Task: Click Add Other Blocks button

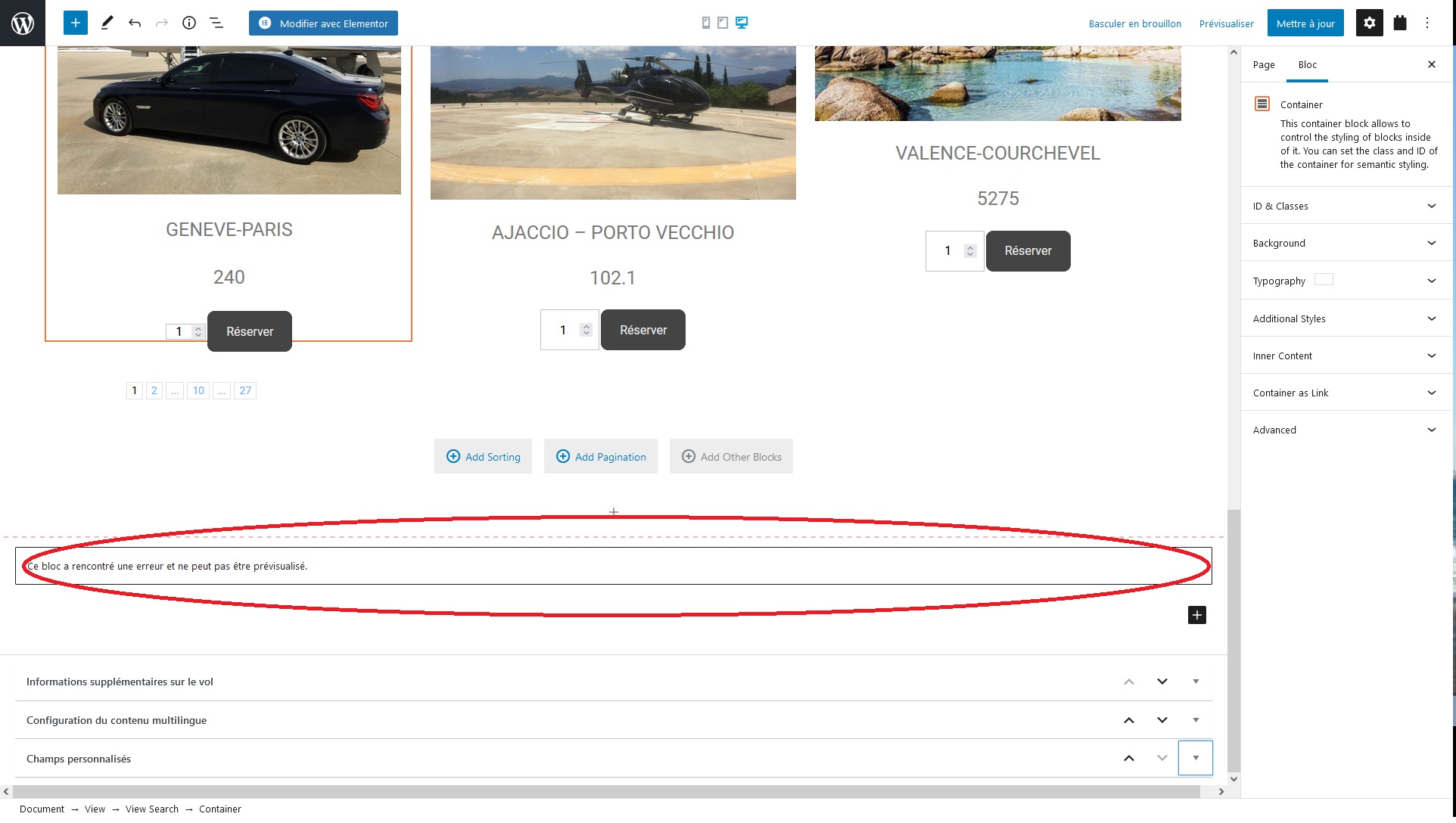Action: (731, 456)
